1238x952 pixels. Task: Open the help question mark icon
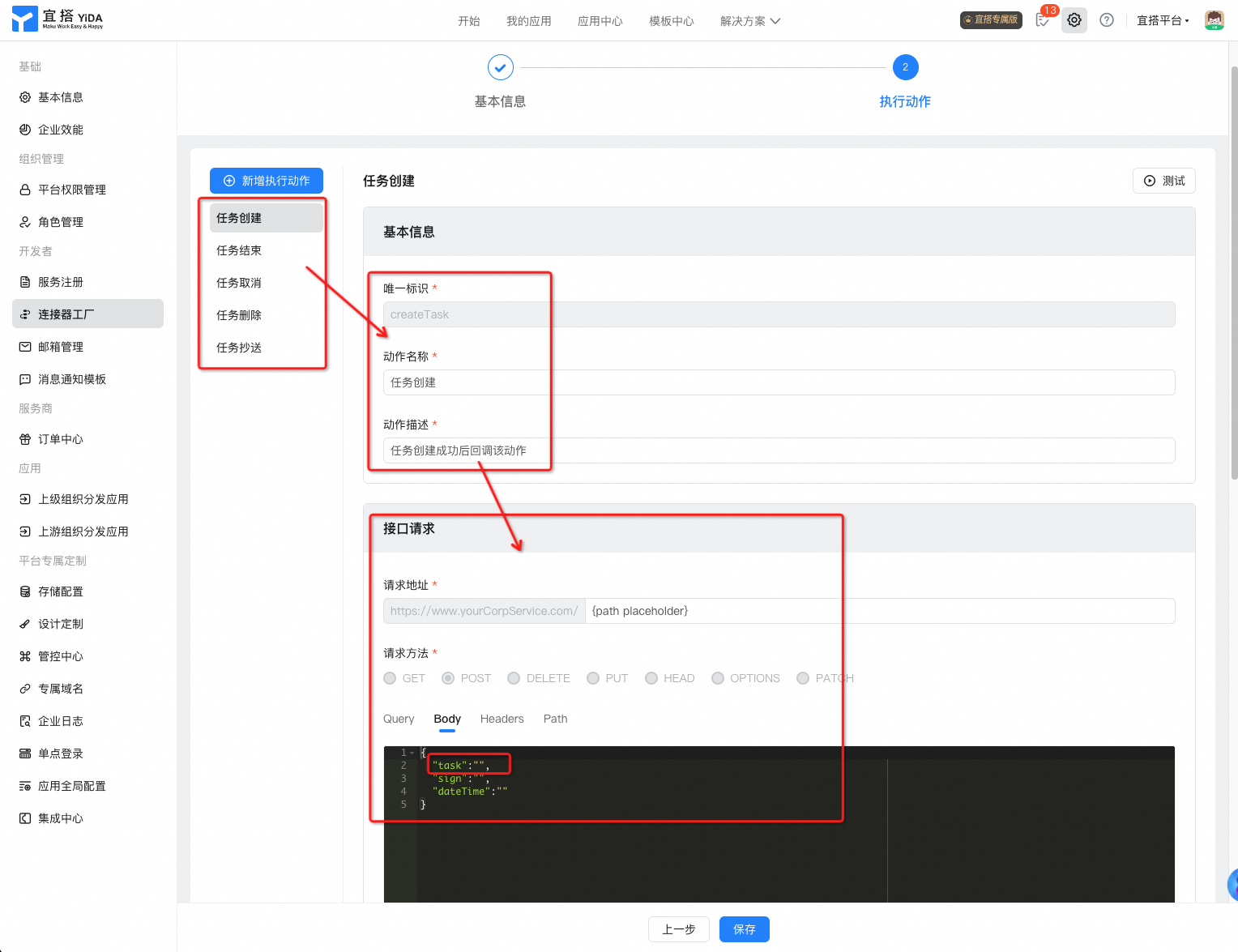tap(1107, 20)
